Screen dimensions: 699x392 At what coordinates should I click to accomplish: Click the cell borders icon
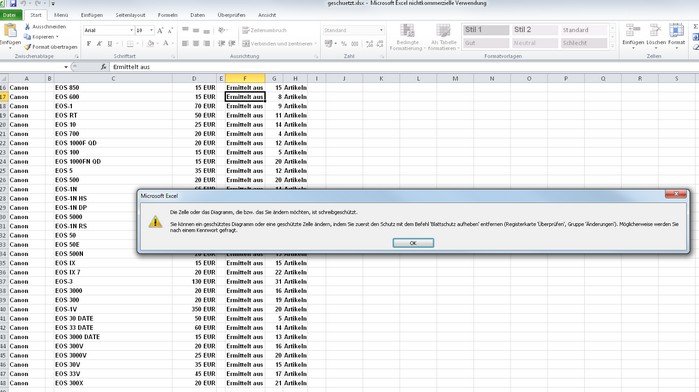click(x=130, y=44)
